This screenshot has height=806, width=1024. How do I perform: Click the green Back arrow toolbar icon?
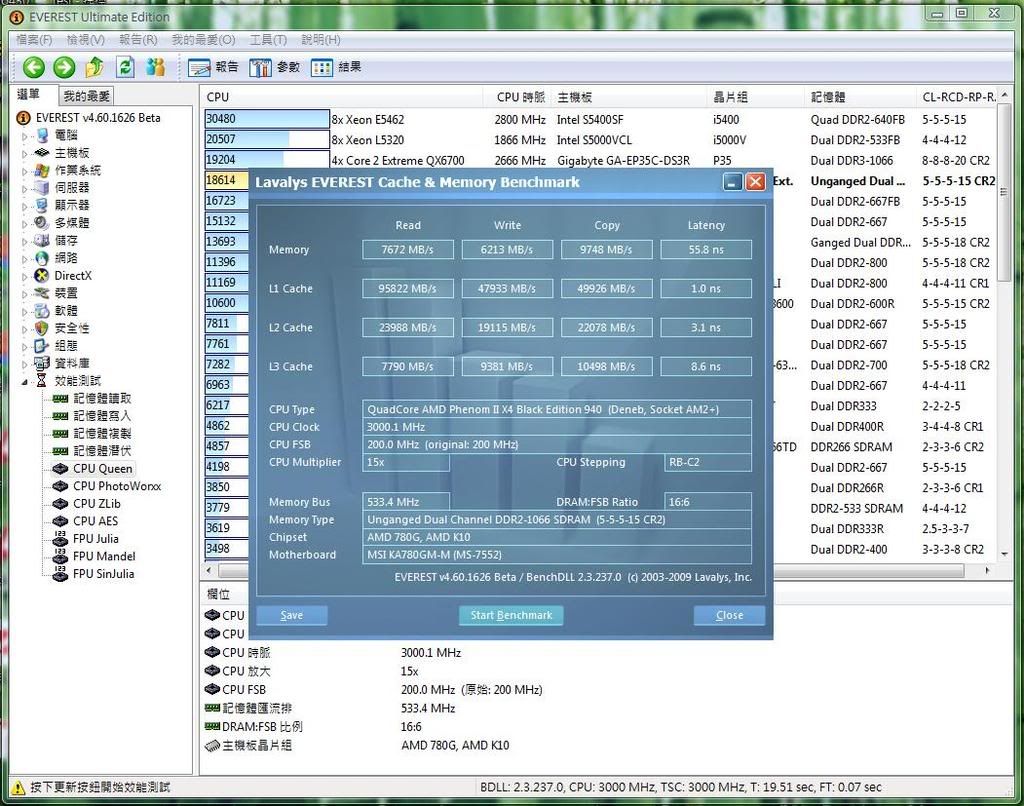[34, 67]
